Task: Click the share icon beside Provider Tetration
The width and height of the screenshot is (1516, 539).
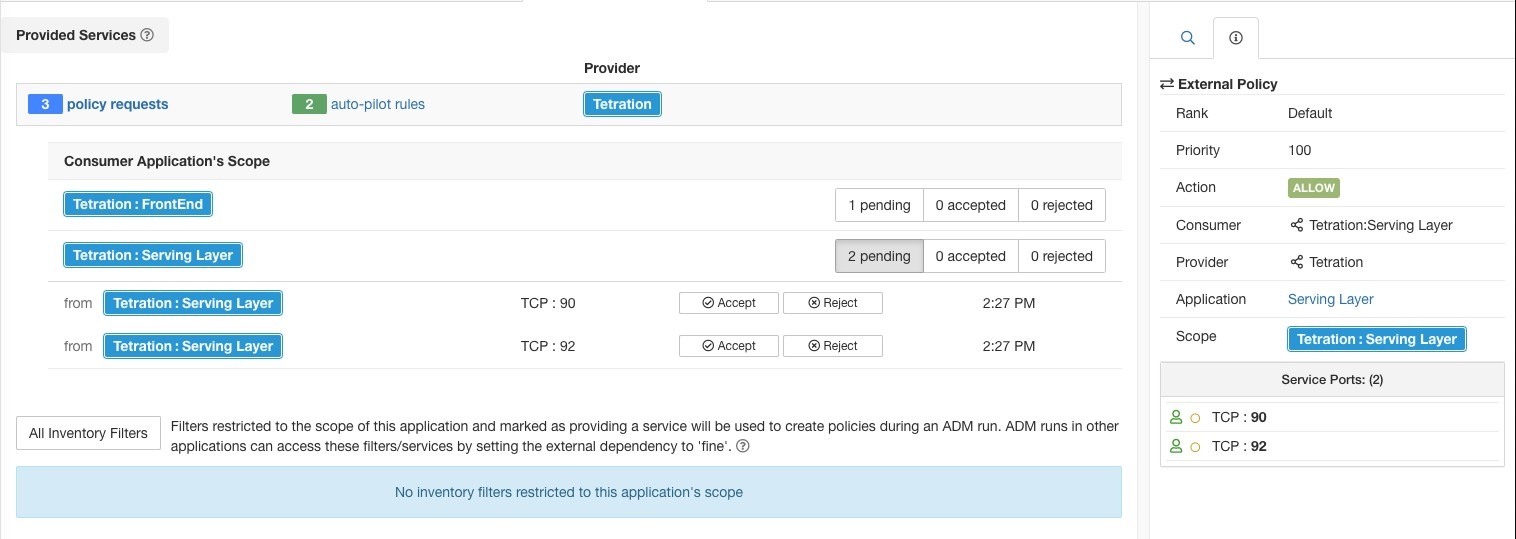Action: (x=1297, y=262)
